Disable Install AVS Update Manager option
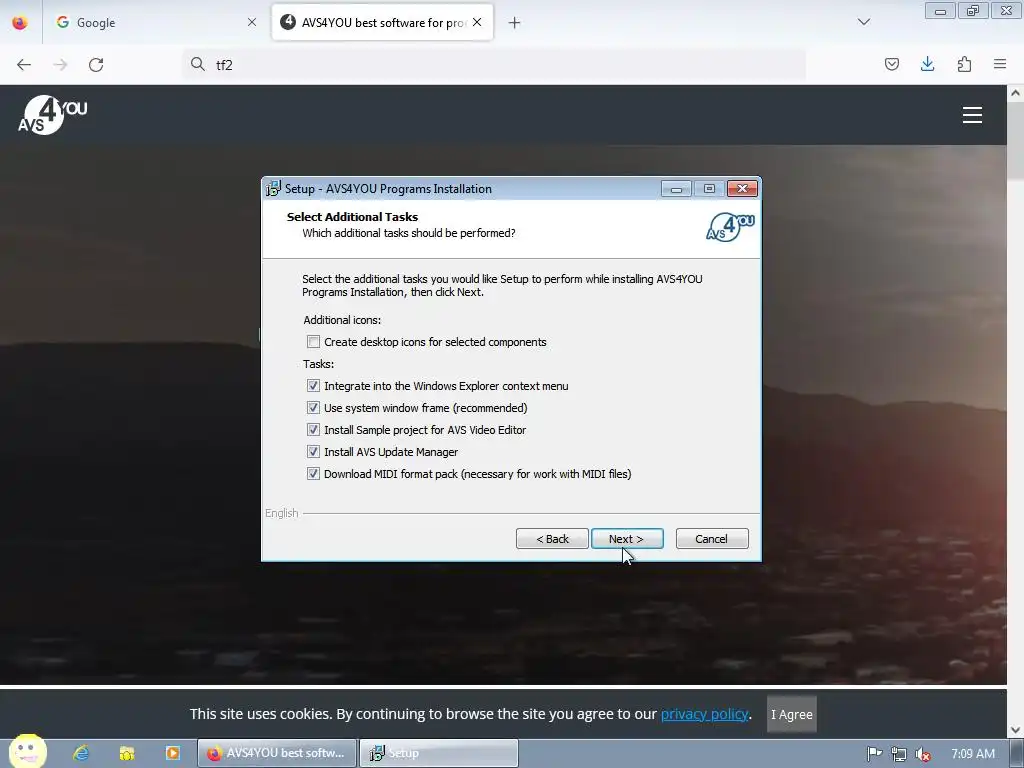This screenshot has height=768, width=1024. 313,452
